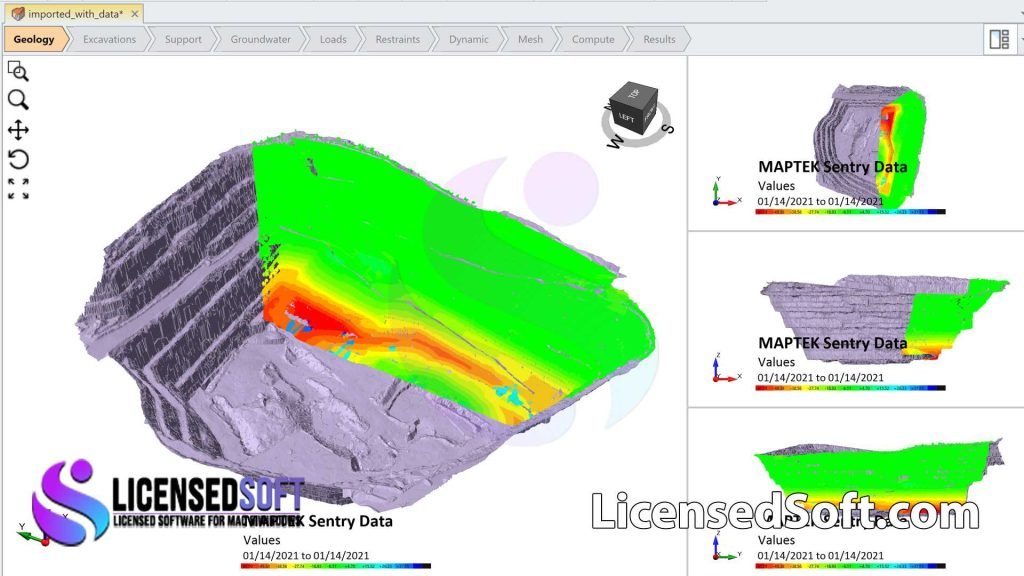
Task: Select the Pan tool with four arrows
Action: tap(18, 130)
